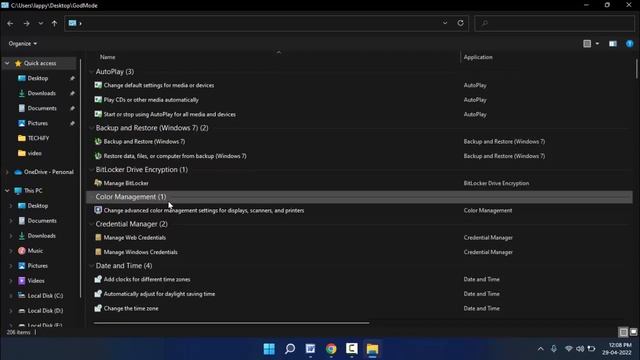Open Local Disk (D:)
Screen dimensions: 640x360
45,311
